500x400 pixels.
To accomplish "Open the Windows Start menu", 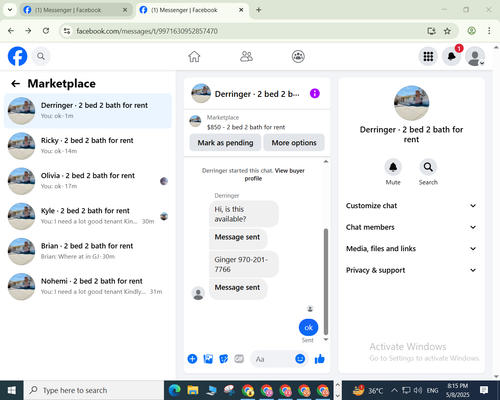I will [x=12, y=390].
